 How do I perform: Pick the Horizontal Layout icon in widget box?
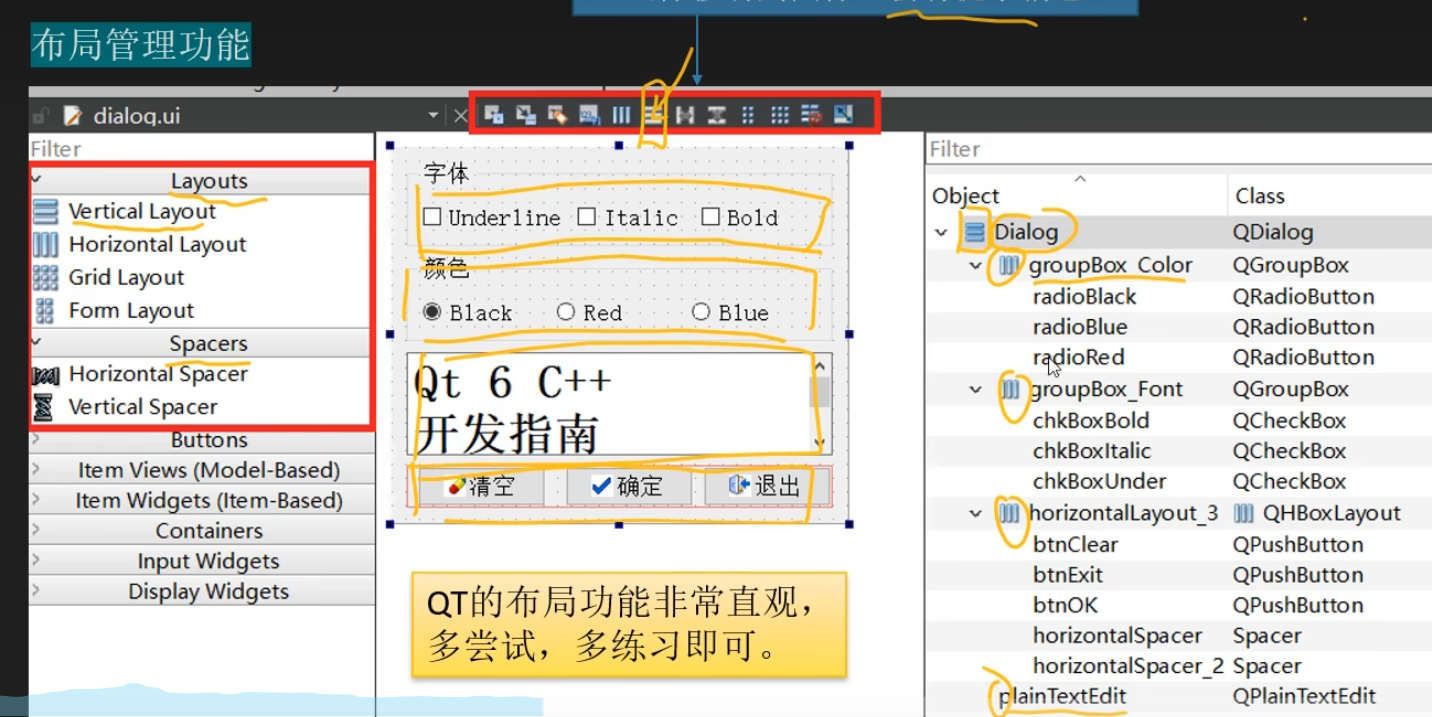pos(46,245)
